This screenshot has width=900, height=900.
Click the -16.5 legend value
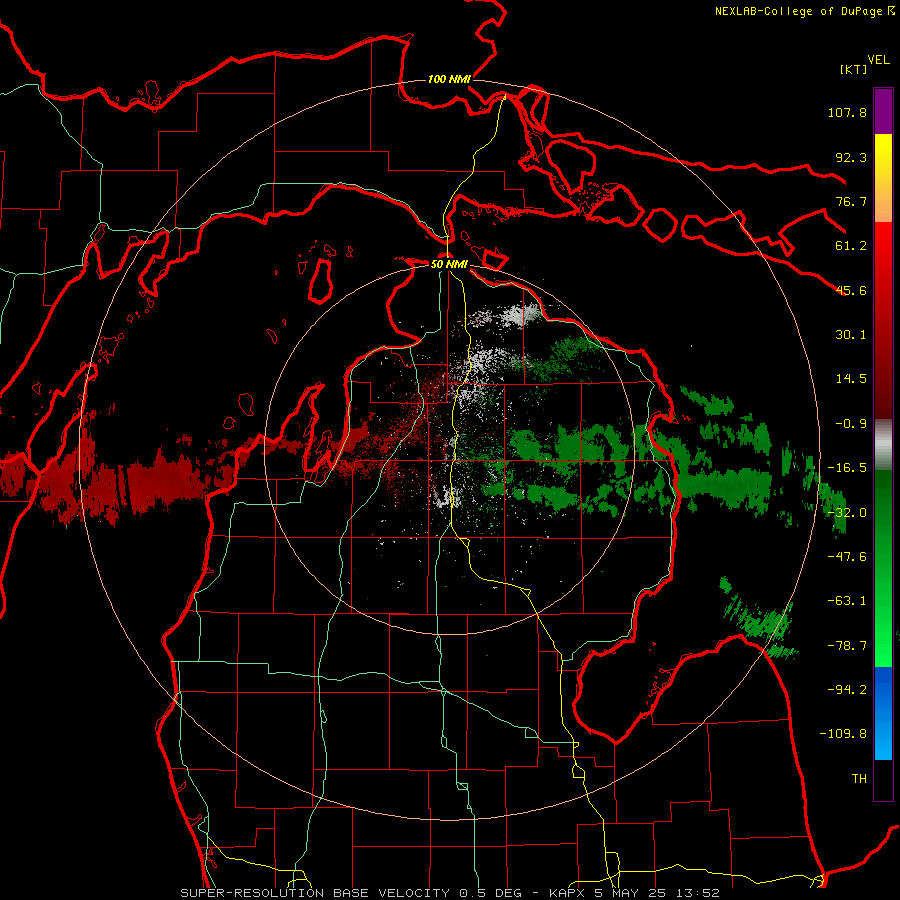(847, 468)
